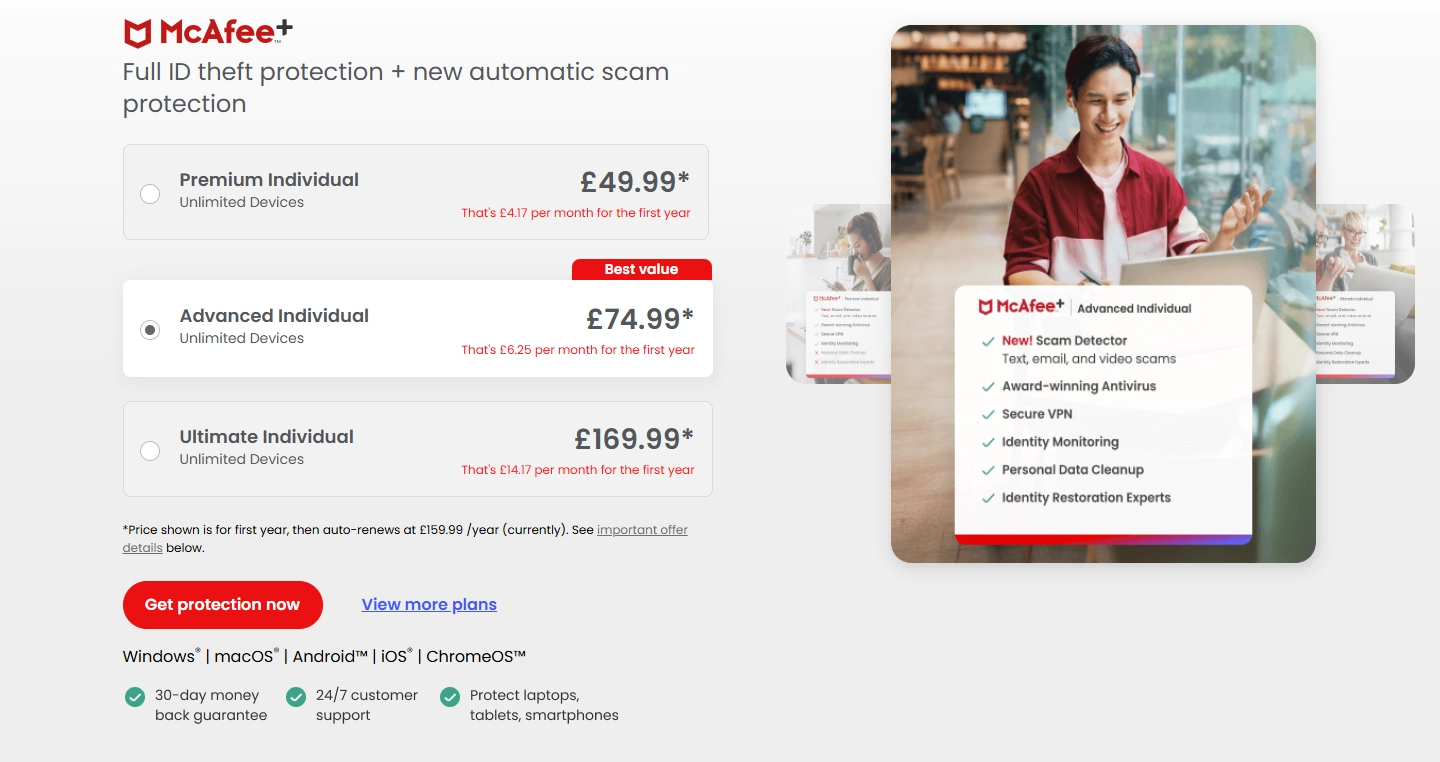The width and height of the screenshot is (1440, 762).
Task: Show the left plan preview thumbnail
Action: 838,294
